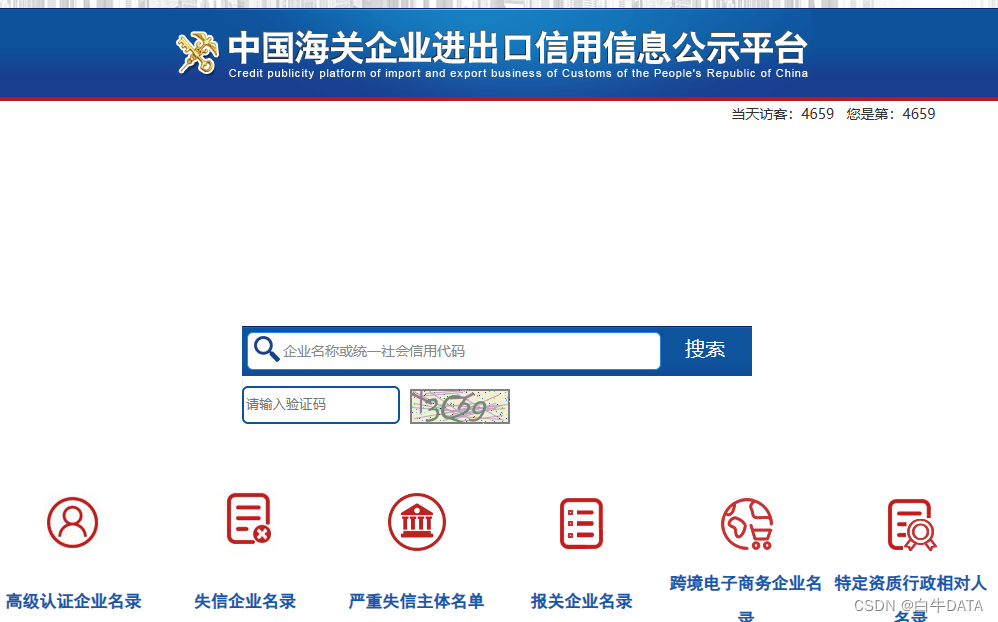Focus the company name or credit code field

(454, 351)
